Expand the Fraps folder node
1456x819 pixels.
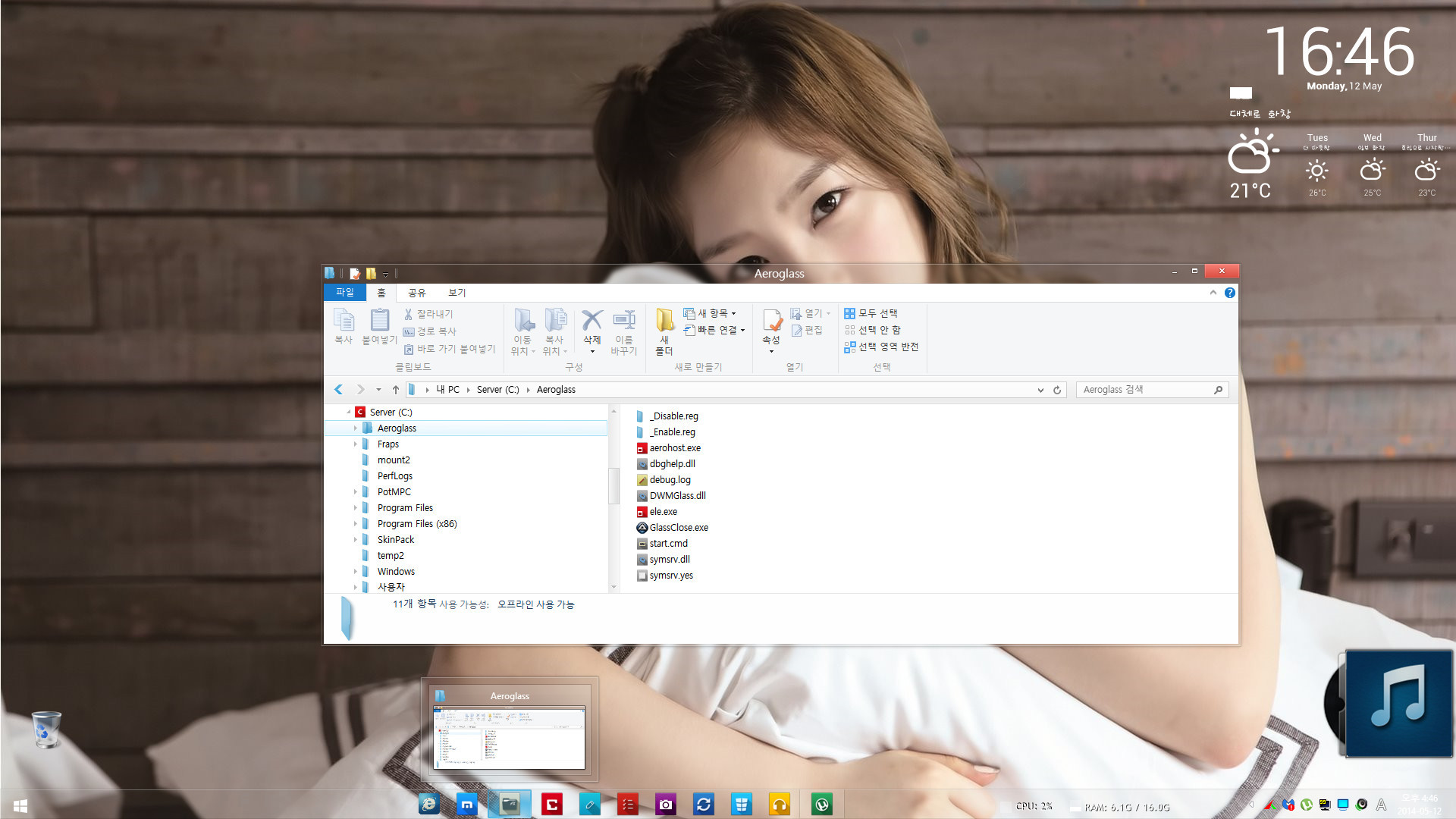coord(355,444)
